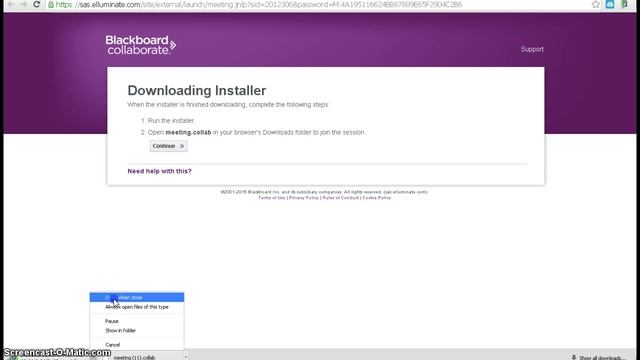Choose 'Show in folder' menu entry
Image resolution: width=640 pixels, height=360 pixels.
[x=137, y=331]
